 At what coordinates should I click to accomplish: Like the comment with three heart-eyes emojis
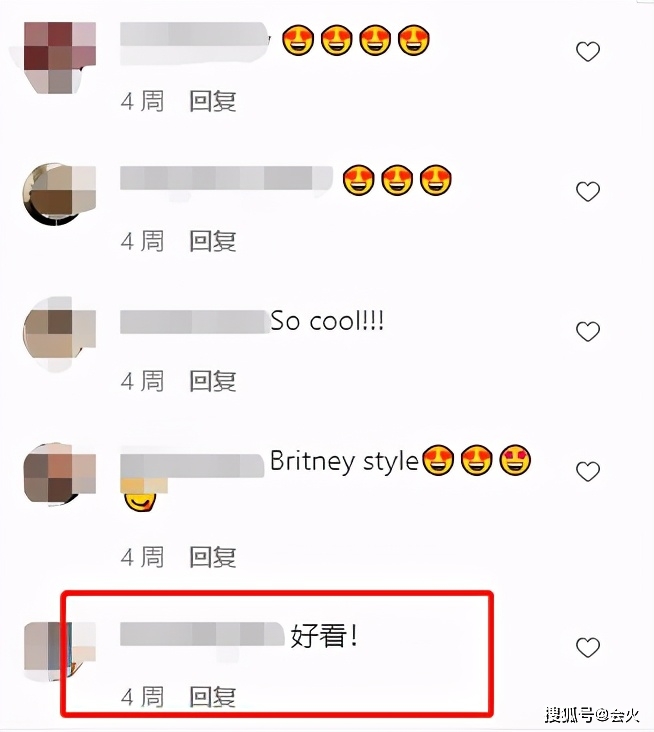[x=588, y=191]
